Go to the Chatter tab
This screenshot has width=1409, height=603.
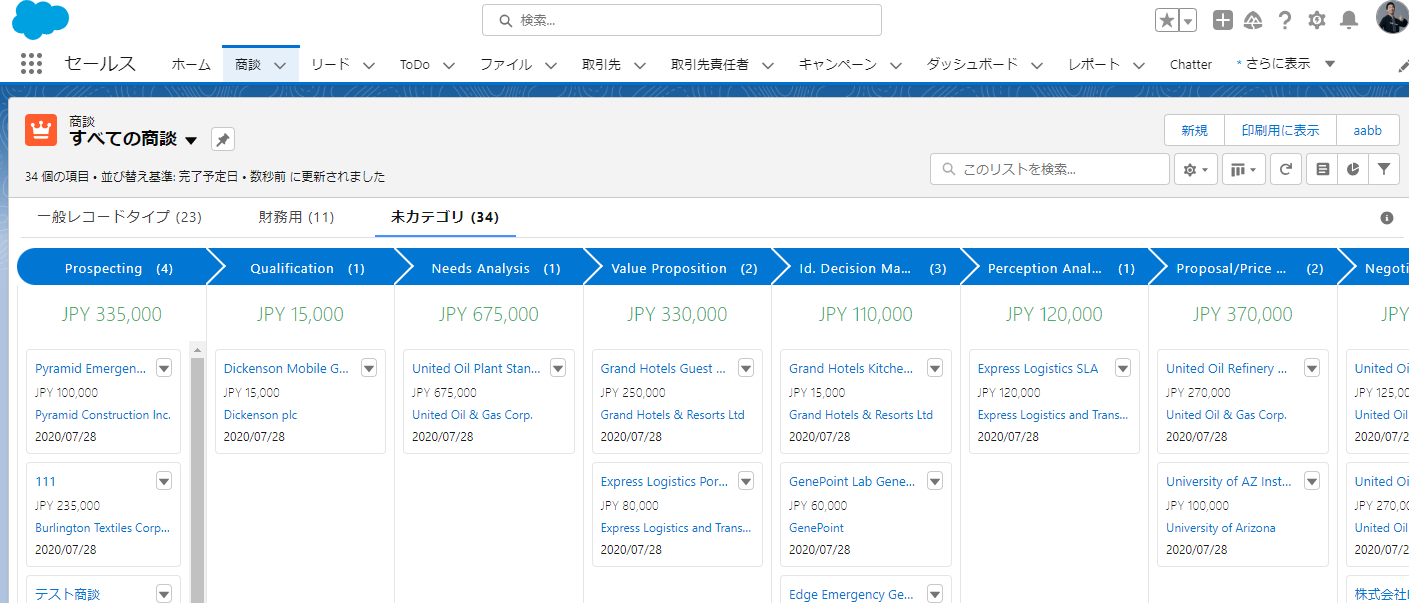[1191, 64]
